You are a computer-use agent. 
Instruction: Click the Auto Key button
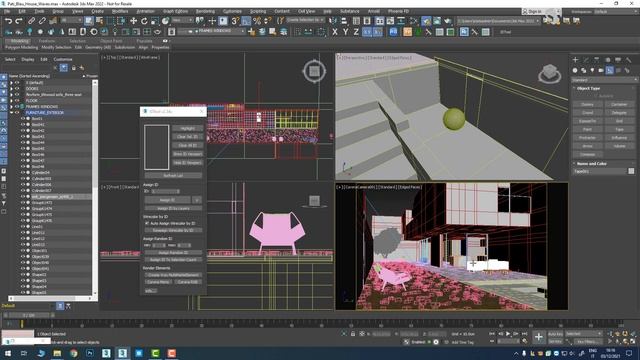tap(555, 334)
